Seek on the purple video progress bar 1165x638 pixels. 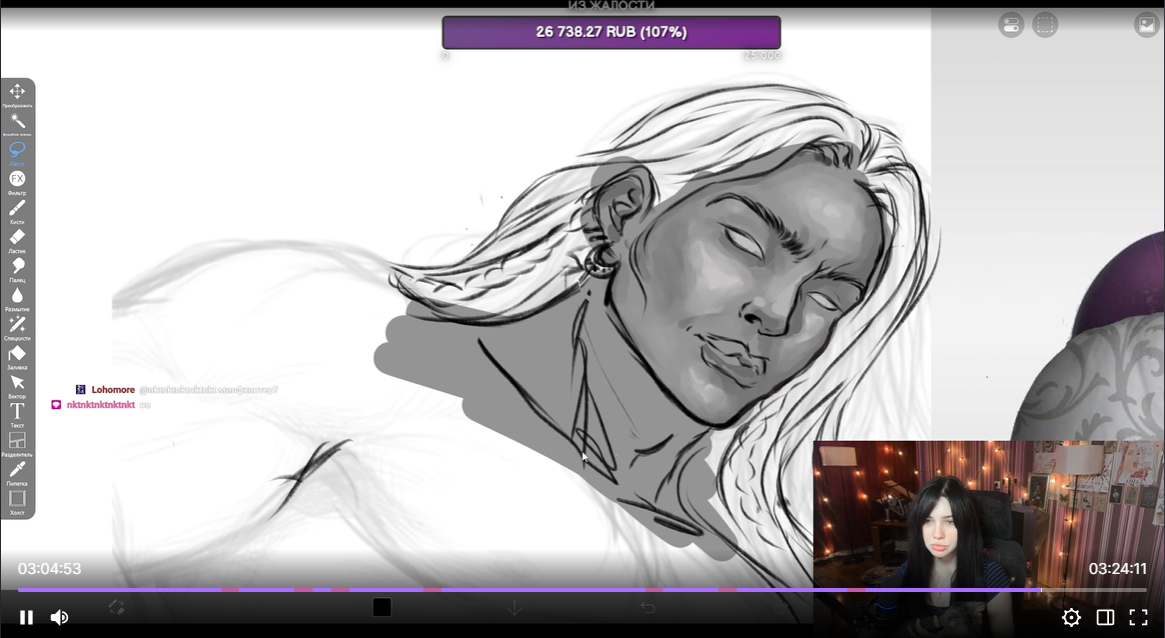pyautogui.click(x=582, y=590)
